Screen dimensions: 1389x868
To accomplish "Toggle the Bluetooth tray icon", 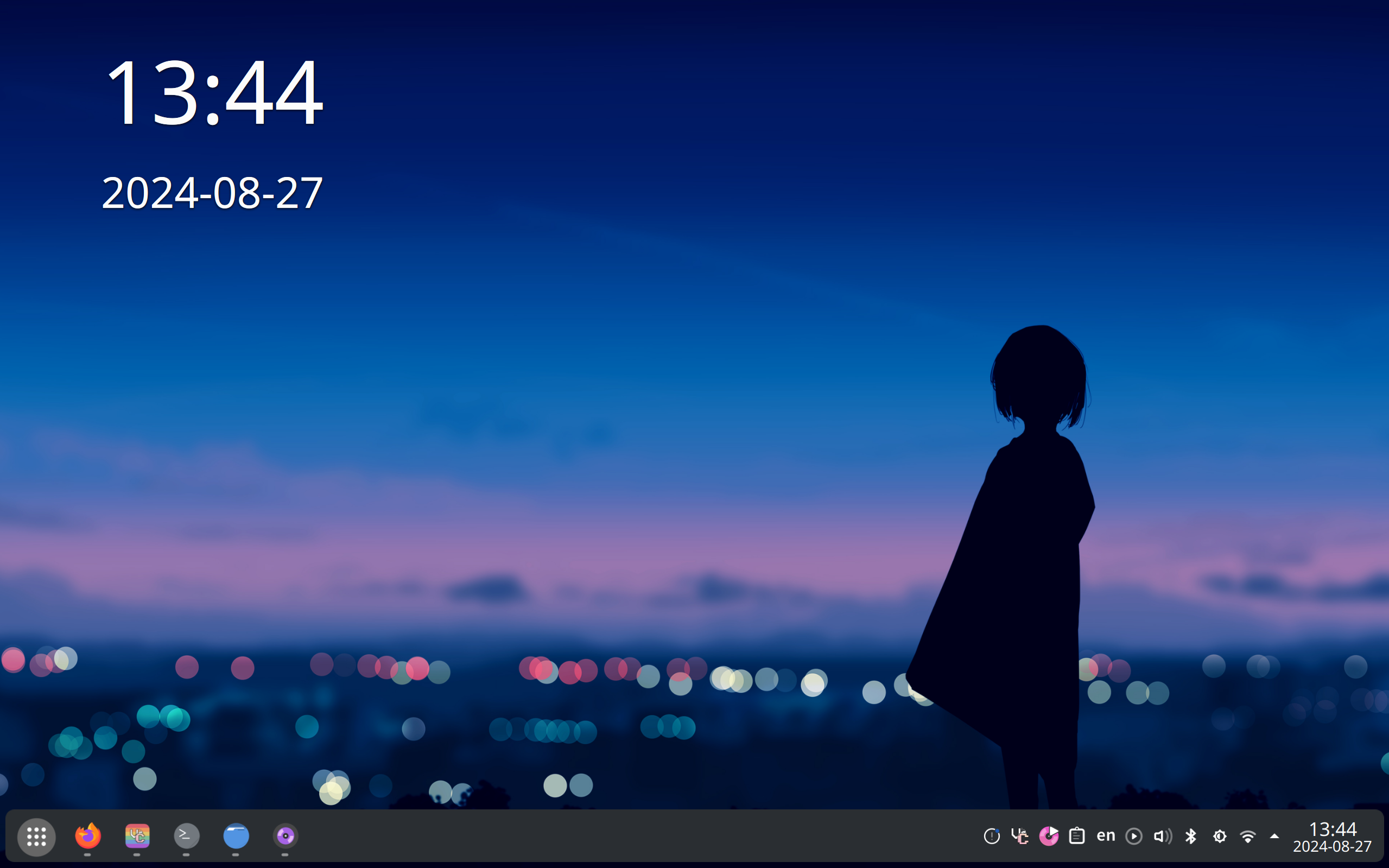I will [1191, 837].
